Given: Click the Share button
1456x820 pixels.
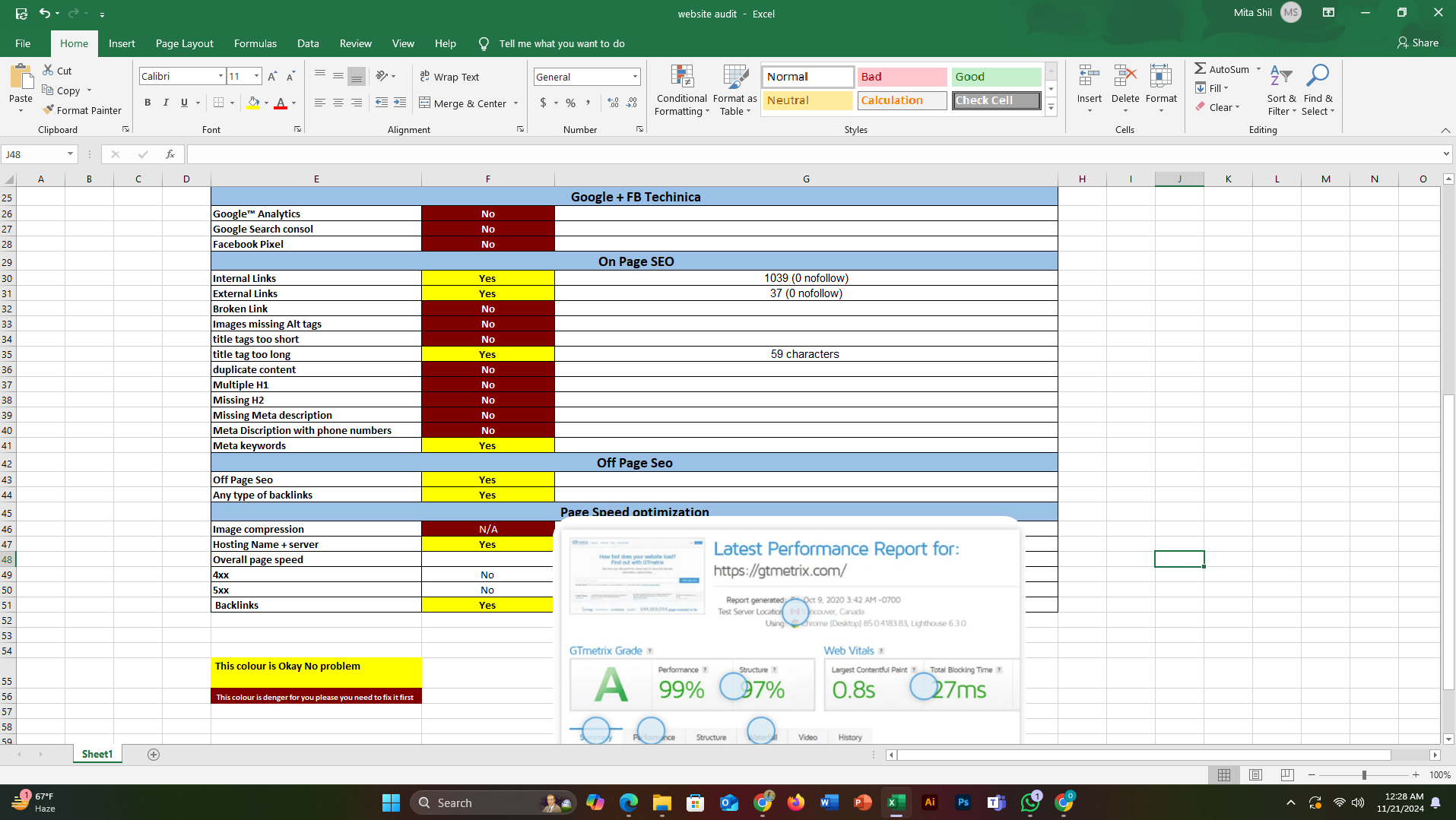Looking at the screenshot, I should 1417,43.
